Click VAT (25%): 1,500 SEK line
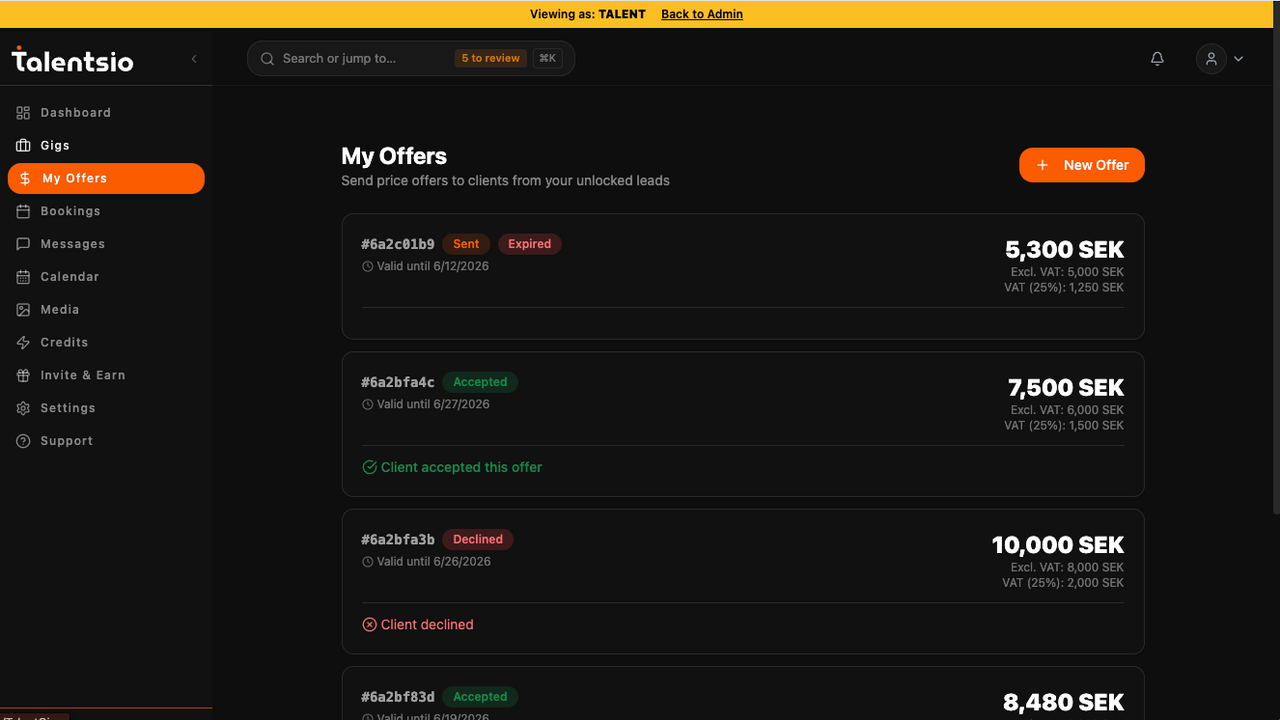The image size is (1280, 720). (1064, 426)
